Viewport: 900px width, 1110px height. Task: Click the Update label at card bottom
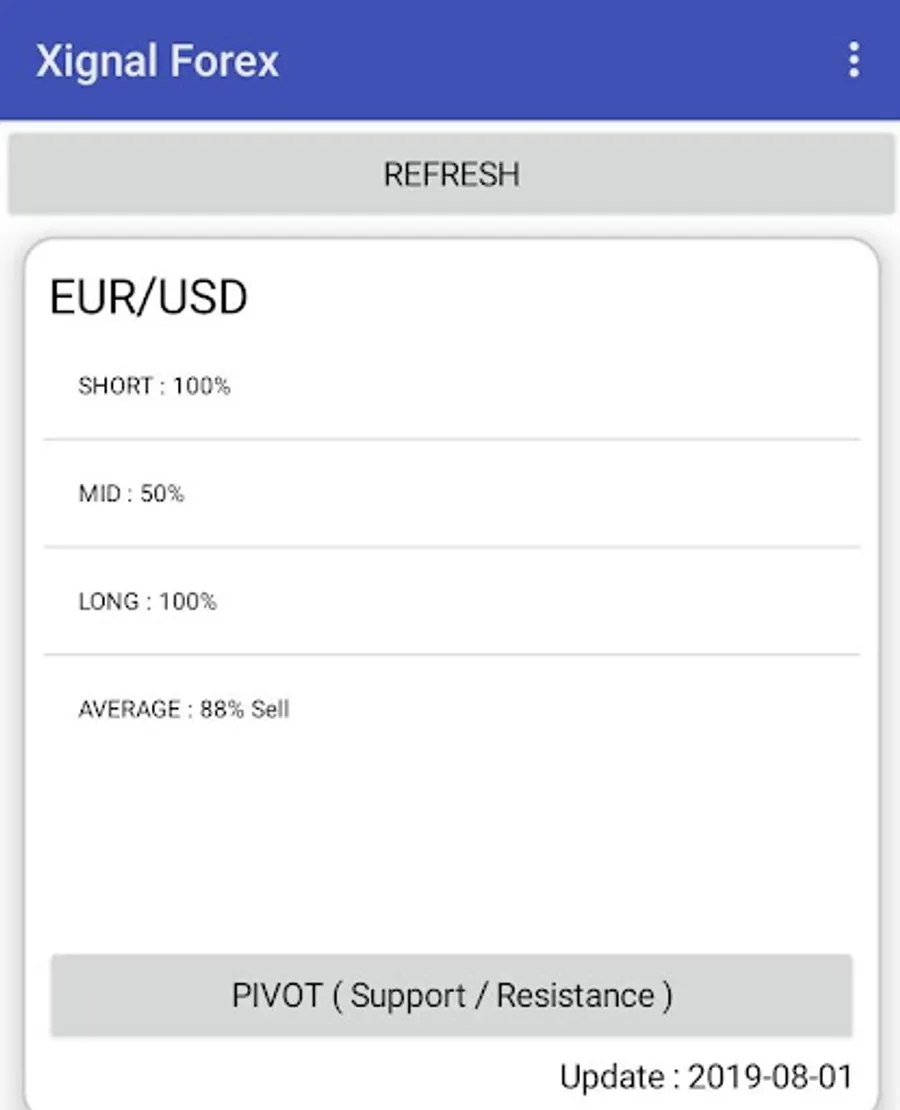coord(612,1077)
